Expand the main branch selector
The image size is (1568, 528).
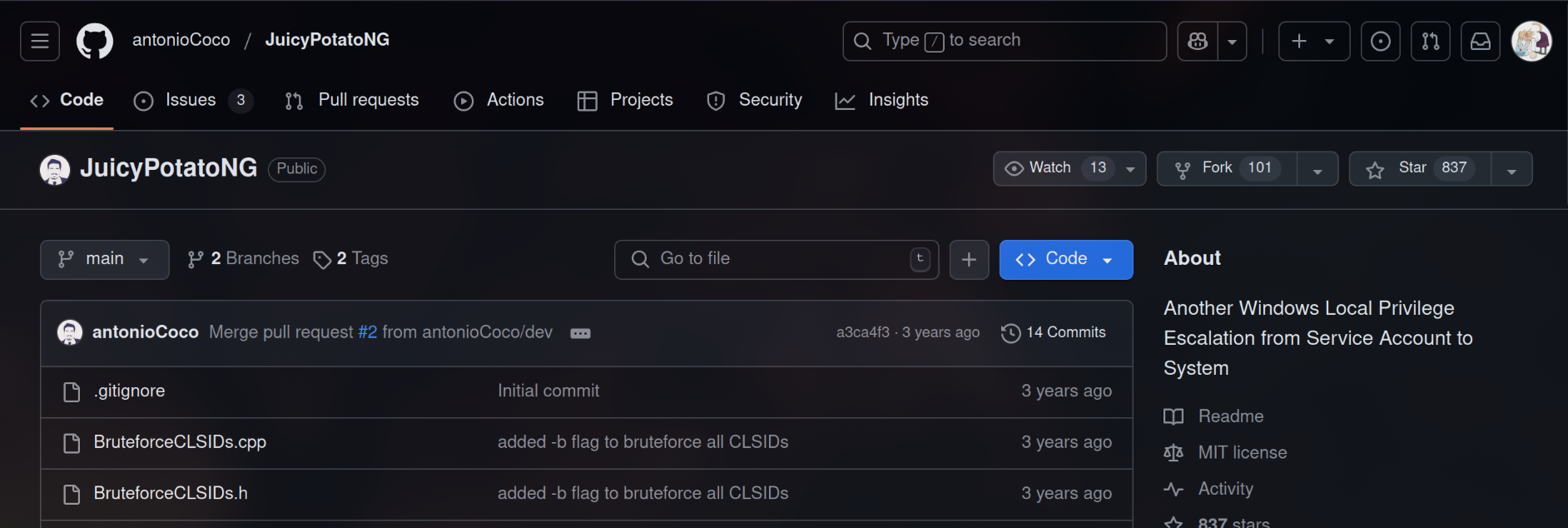[x=104, y=260]
